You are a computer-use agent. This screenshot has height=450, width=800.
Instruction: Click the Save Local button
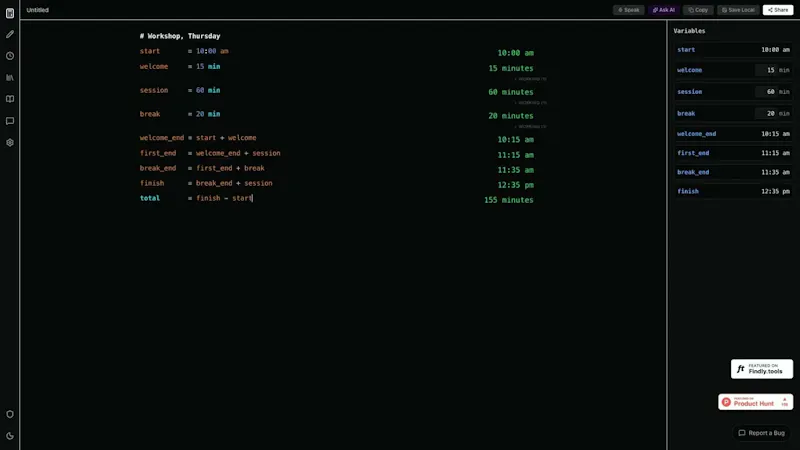point(738,10)
